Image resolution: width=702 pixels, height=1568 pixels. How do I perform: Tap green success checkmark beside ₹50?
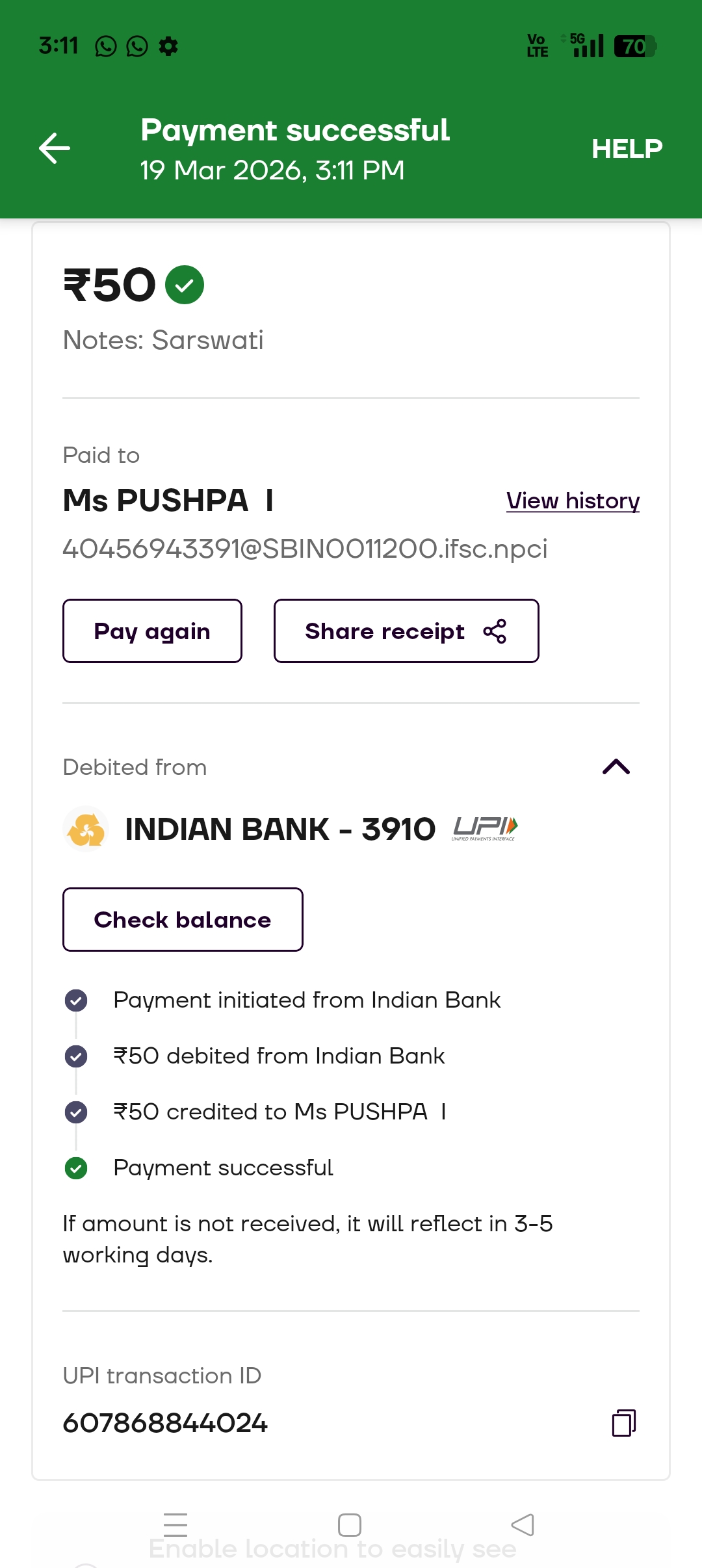[185, 285]
